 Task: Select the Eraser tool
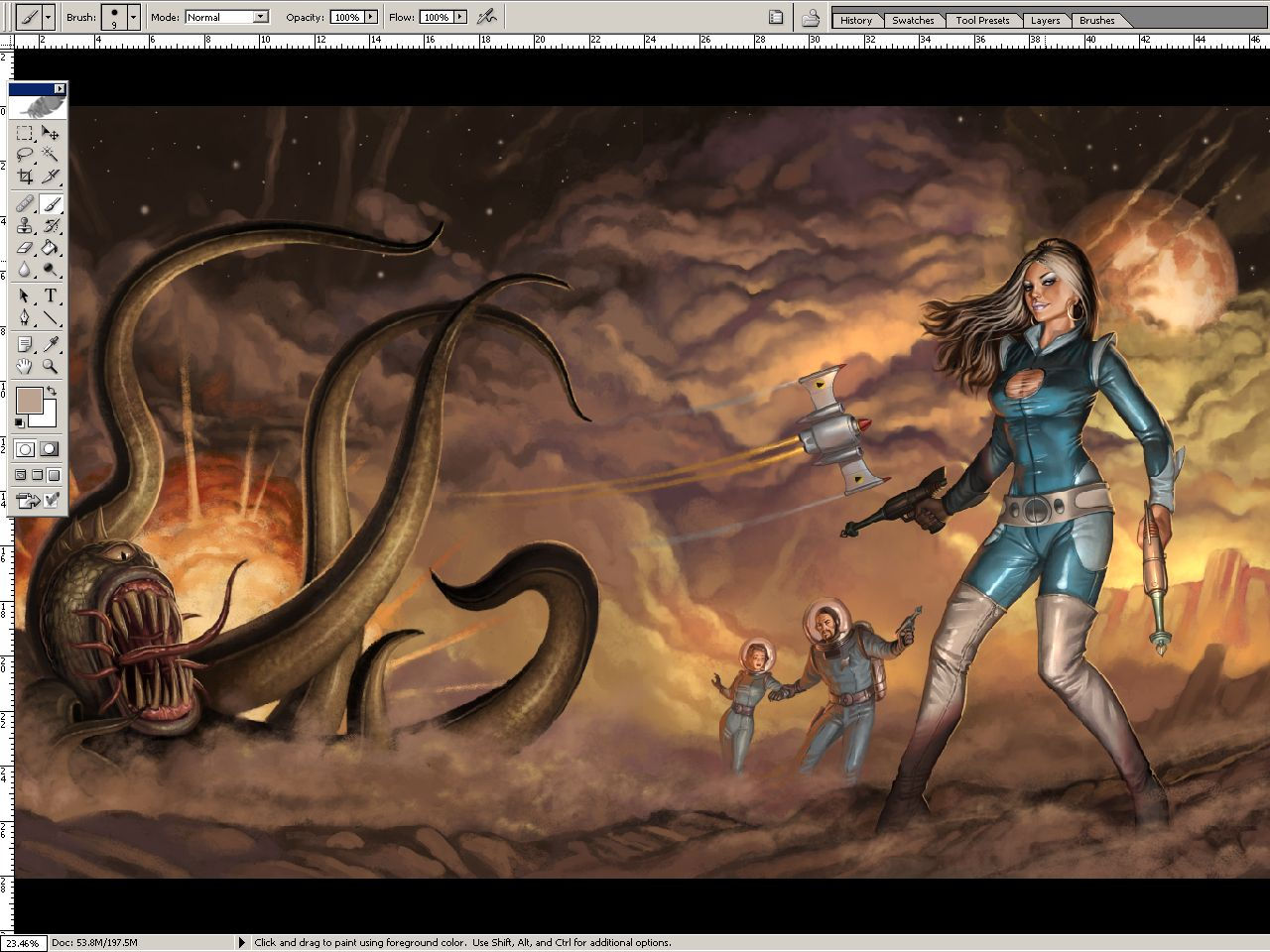[25, 248]
